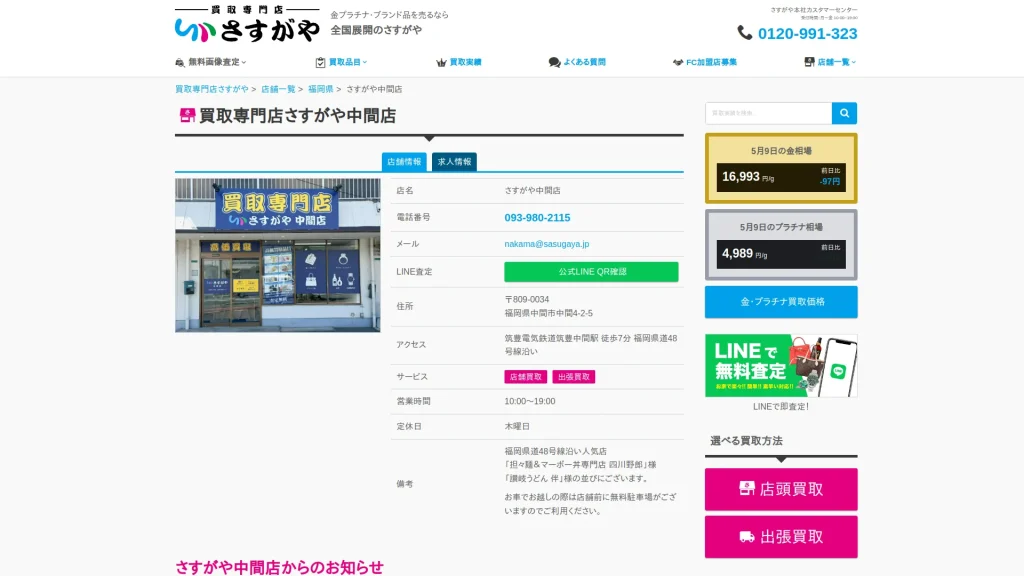Click the store name value さすがや中間店
Screen dimensions: 1024x576
(x=532, y=191)
